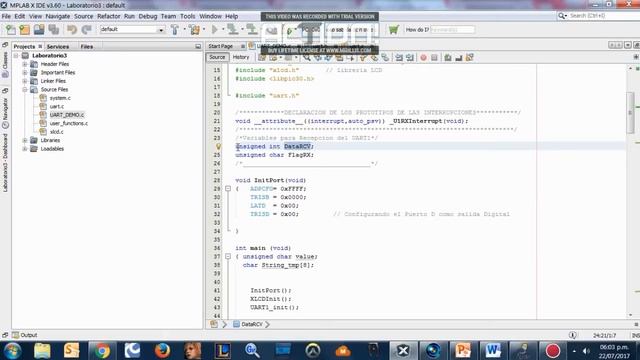This screenshot has width=640, height=360.
Task: Switch to the Services tab
Action: click(58, 47)
